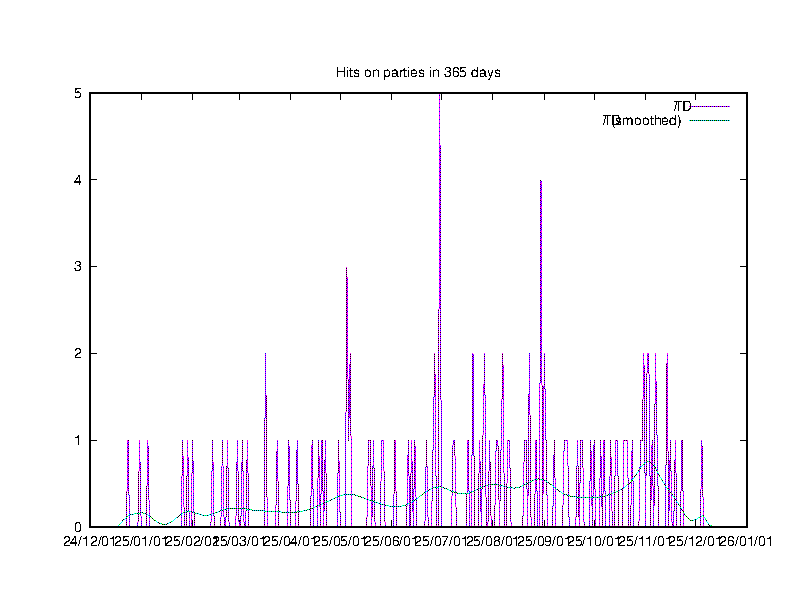Click the peak of the spike reaching value 3
The image size is (796, 612).
347,269
